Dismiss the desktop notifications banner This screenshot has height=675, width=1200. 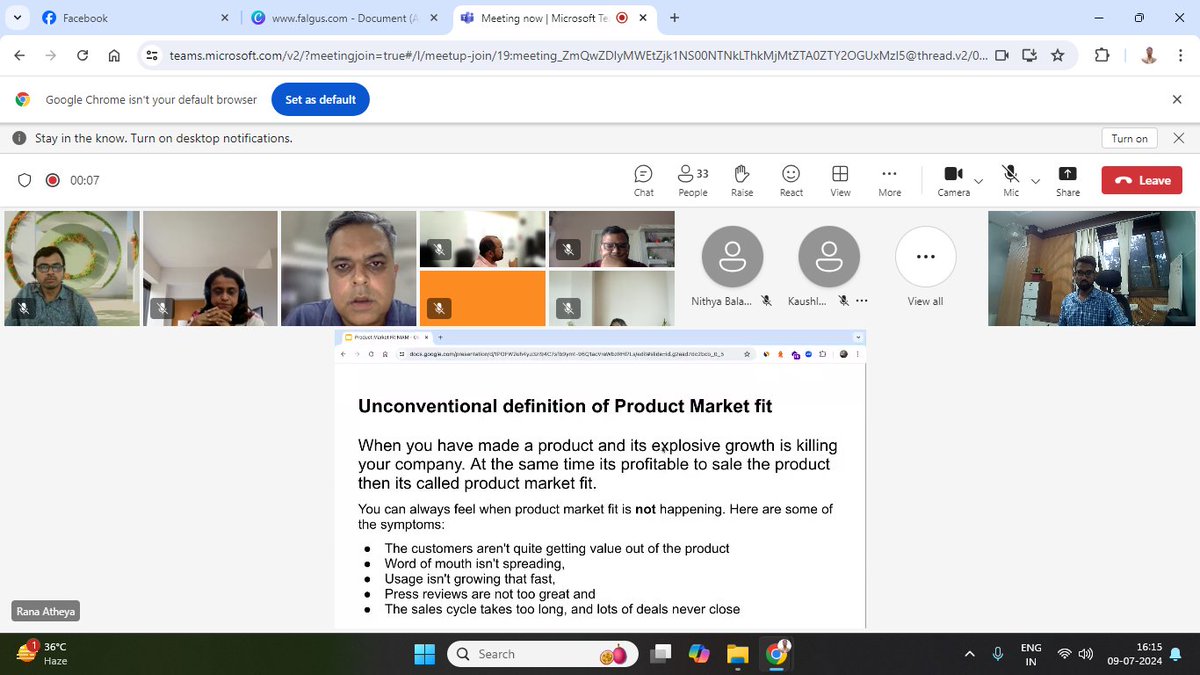1177,138
